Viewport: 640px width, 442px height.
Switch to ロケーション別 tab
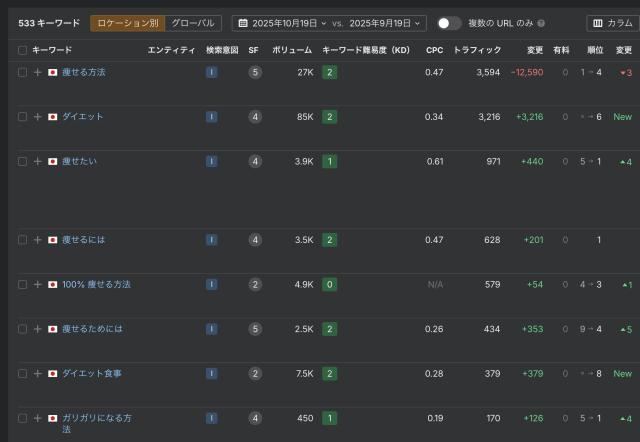127,23
